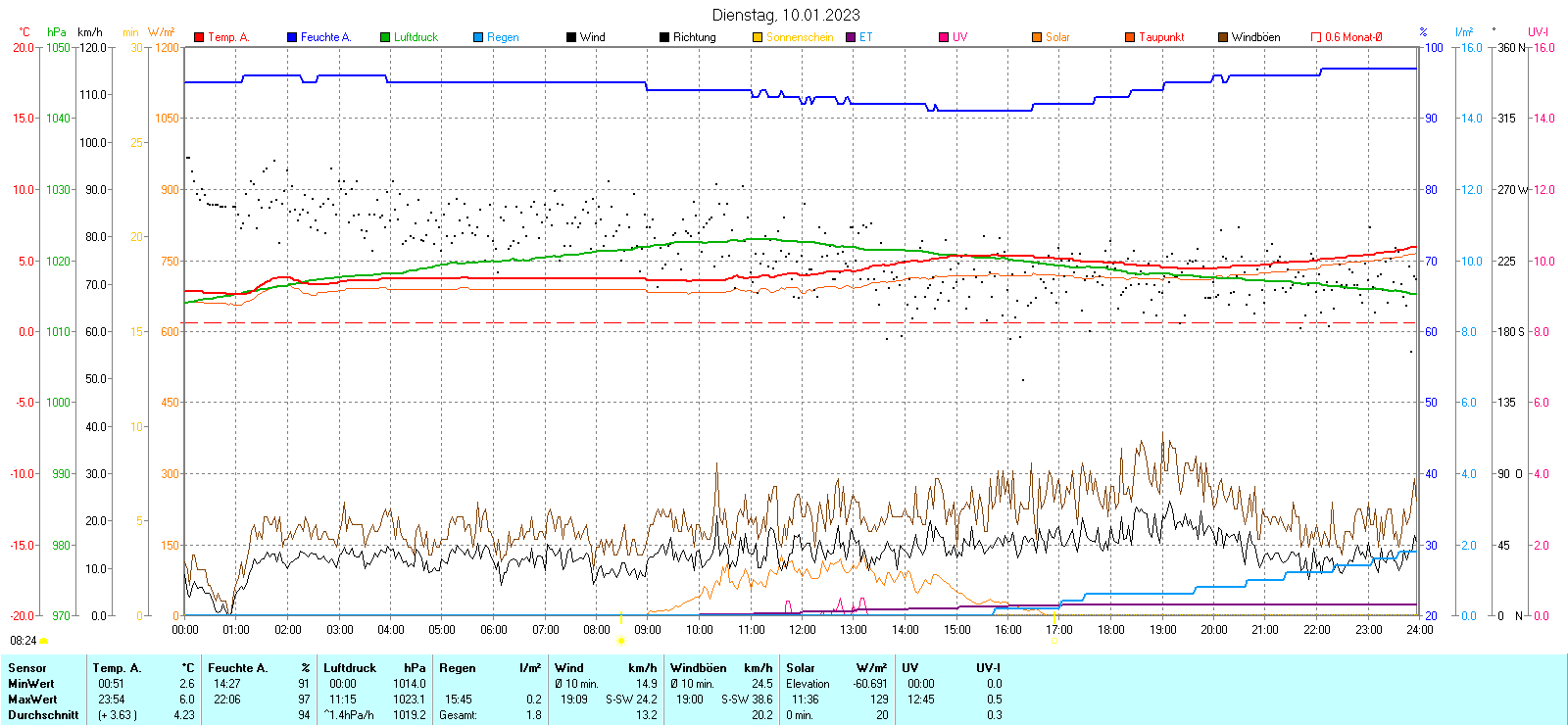Click the chart title Dienstag, 10.01.2023

click(786, 15)
